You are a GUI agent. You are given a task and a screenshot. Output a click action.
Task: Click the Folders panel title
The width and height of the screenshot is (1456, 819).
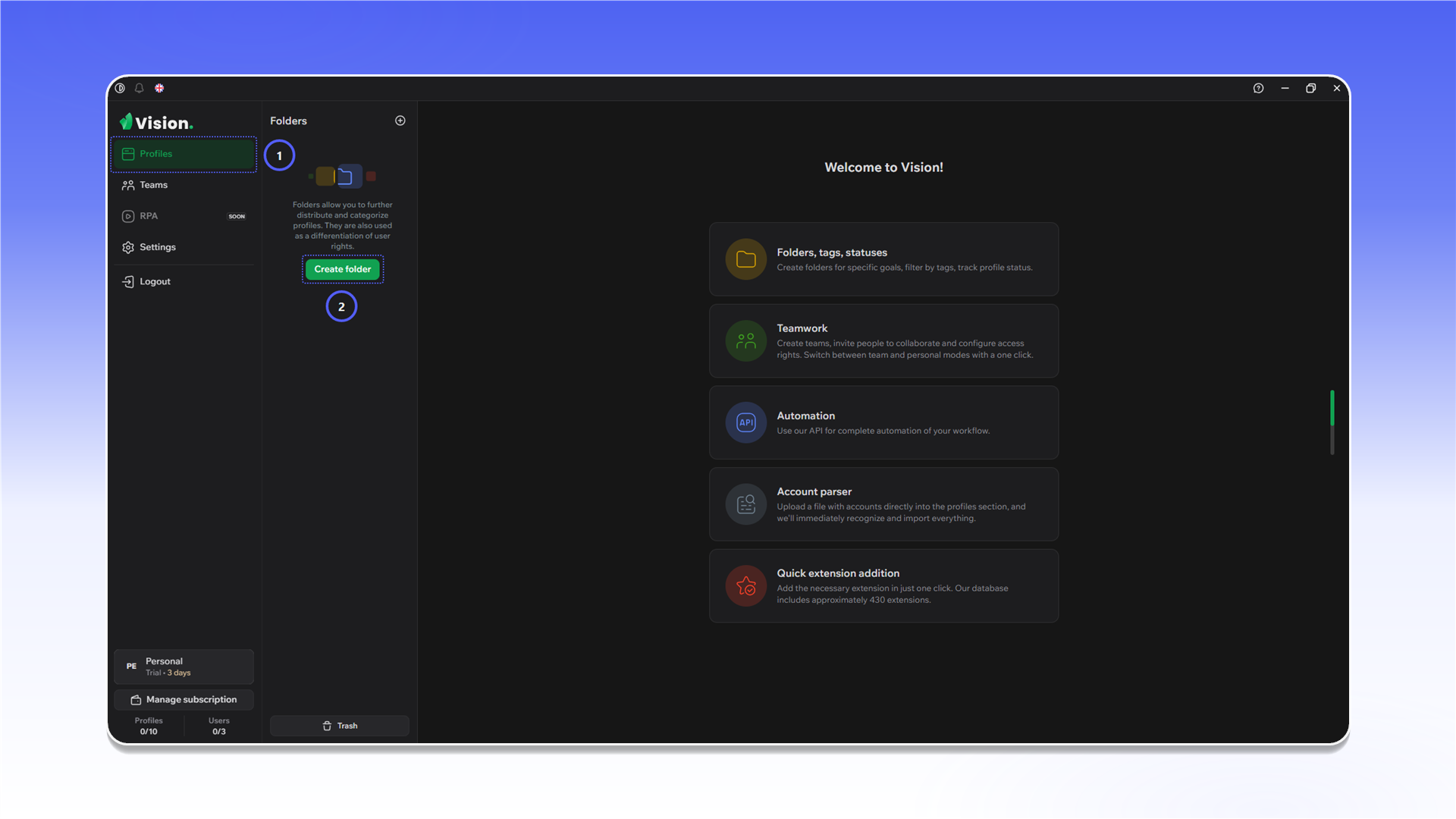click(x=288, y=121)
